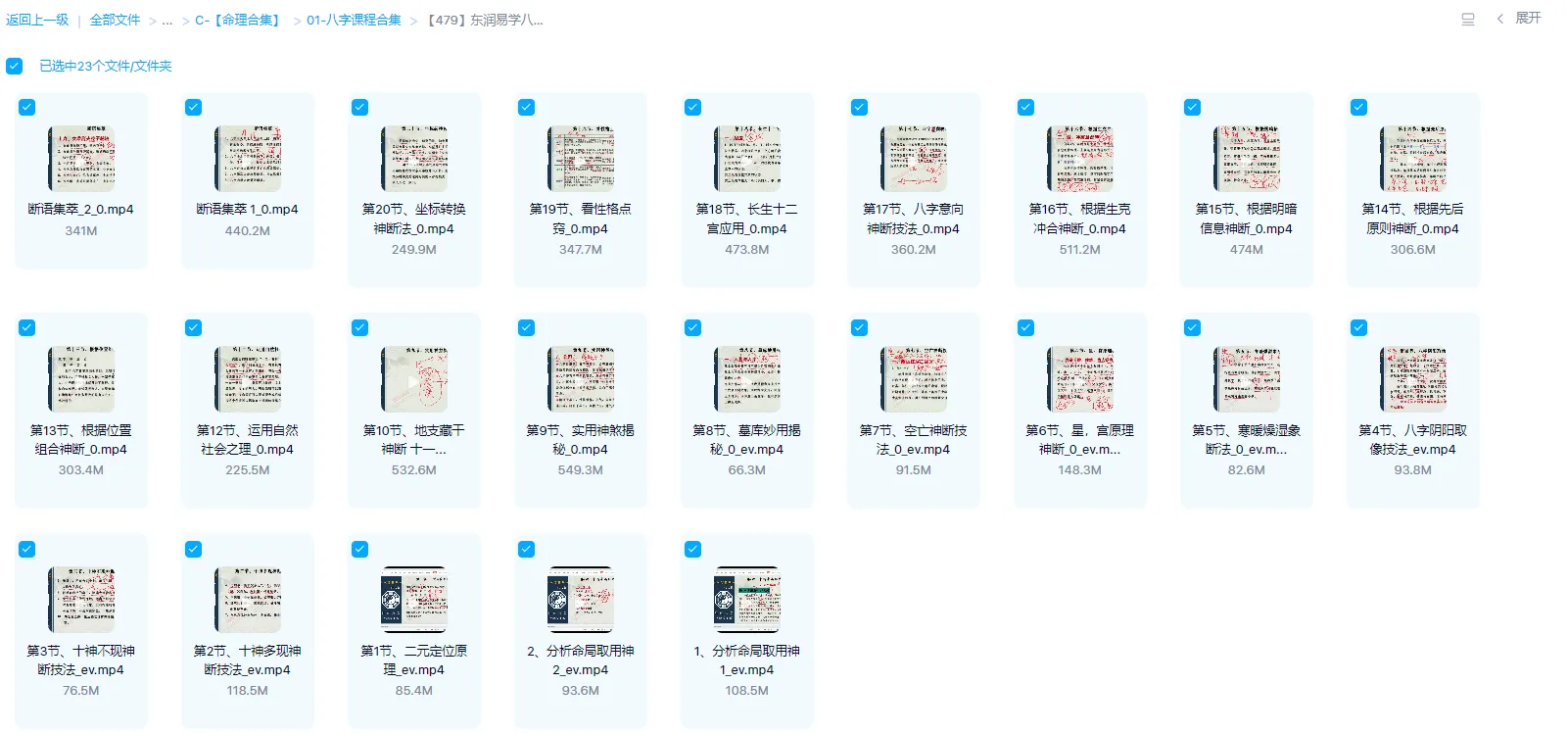Uncheck the checkbox on 第10节、地支藏干神断 file
The height and width of the screenshot is (733, 1568).
[360, 328]
